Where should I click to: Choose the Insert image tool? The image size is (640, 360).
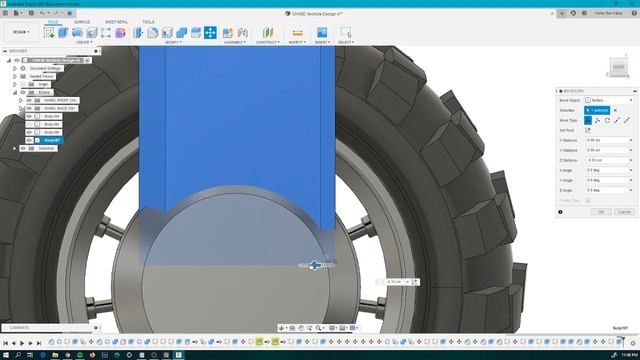click(322, 33)
